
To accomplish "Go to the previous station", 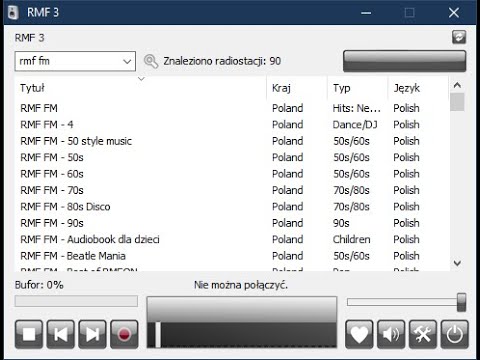I will coord(61,334).
